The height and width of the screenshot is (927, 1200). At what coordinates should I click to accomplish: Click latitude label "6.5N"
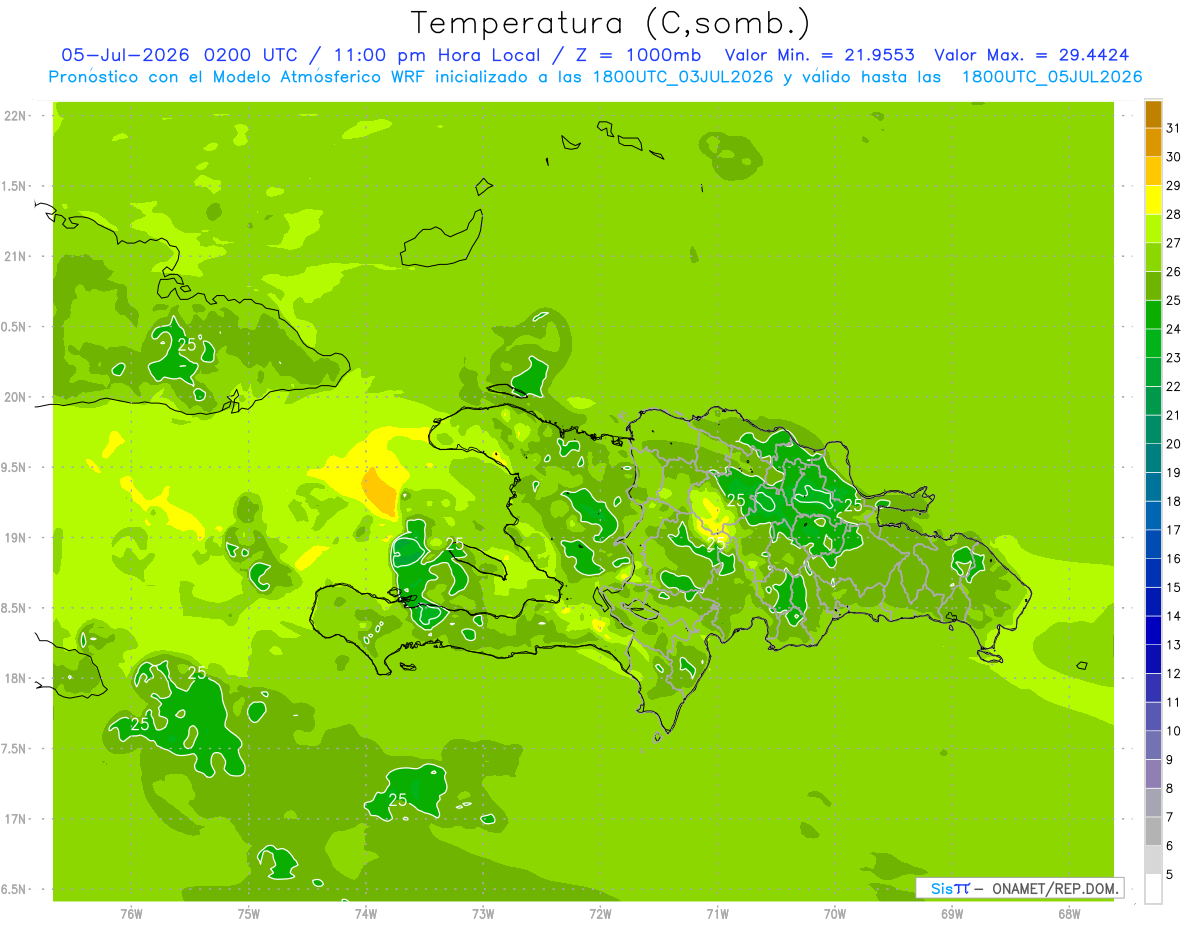[16, 889]
